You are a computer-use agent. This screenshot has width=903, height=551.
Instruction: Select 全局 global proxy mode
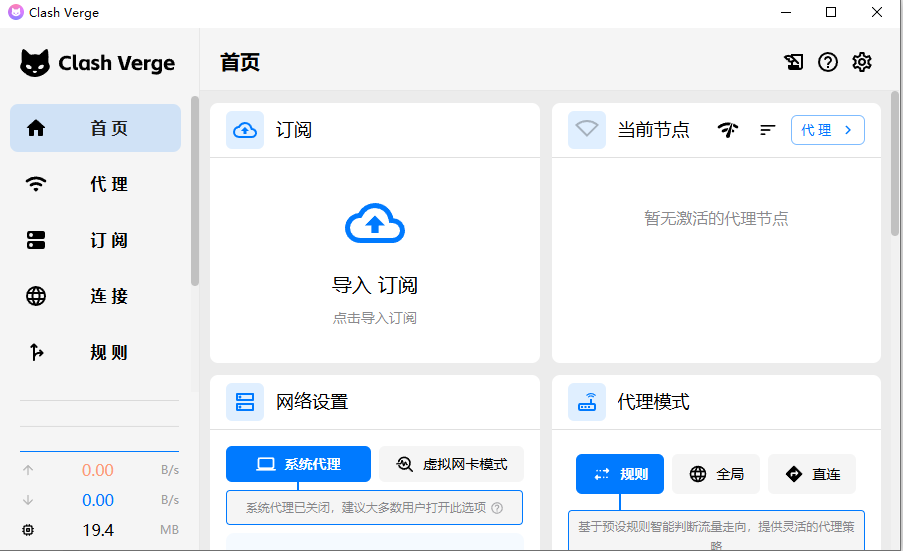[x=716, y=474]
